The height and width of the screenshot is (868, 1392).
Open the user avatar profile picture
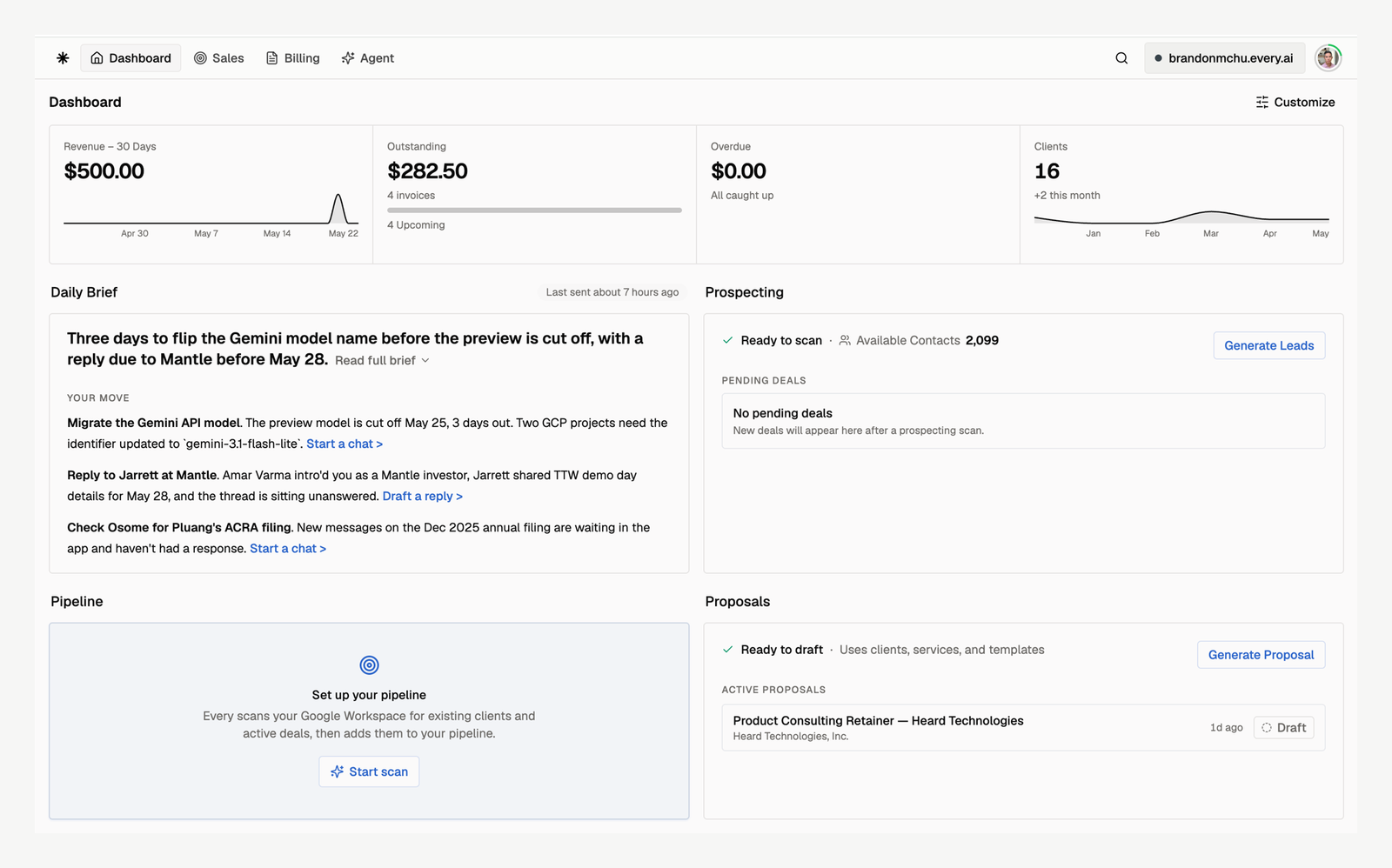tap(1328, 58)
